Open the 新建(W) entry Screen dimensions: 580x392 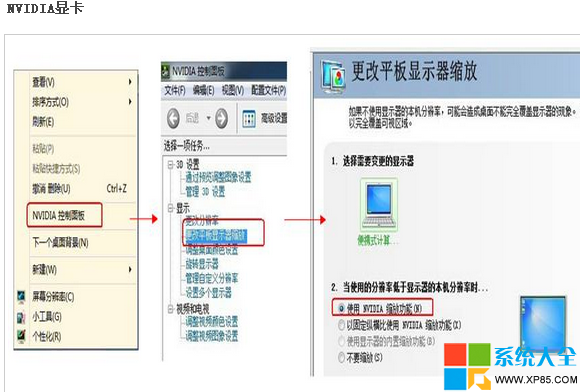point(44,270)
